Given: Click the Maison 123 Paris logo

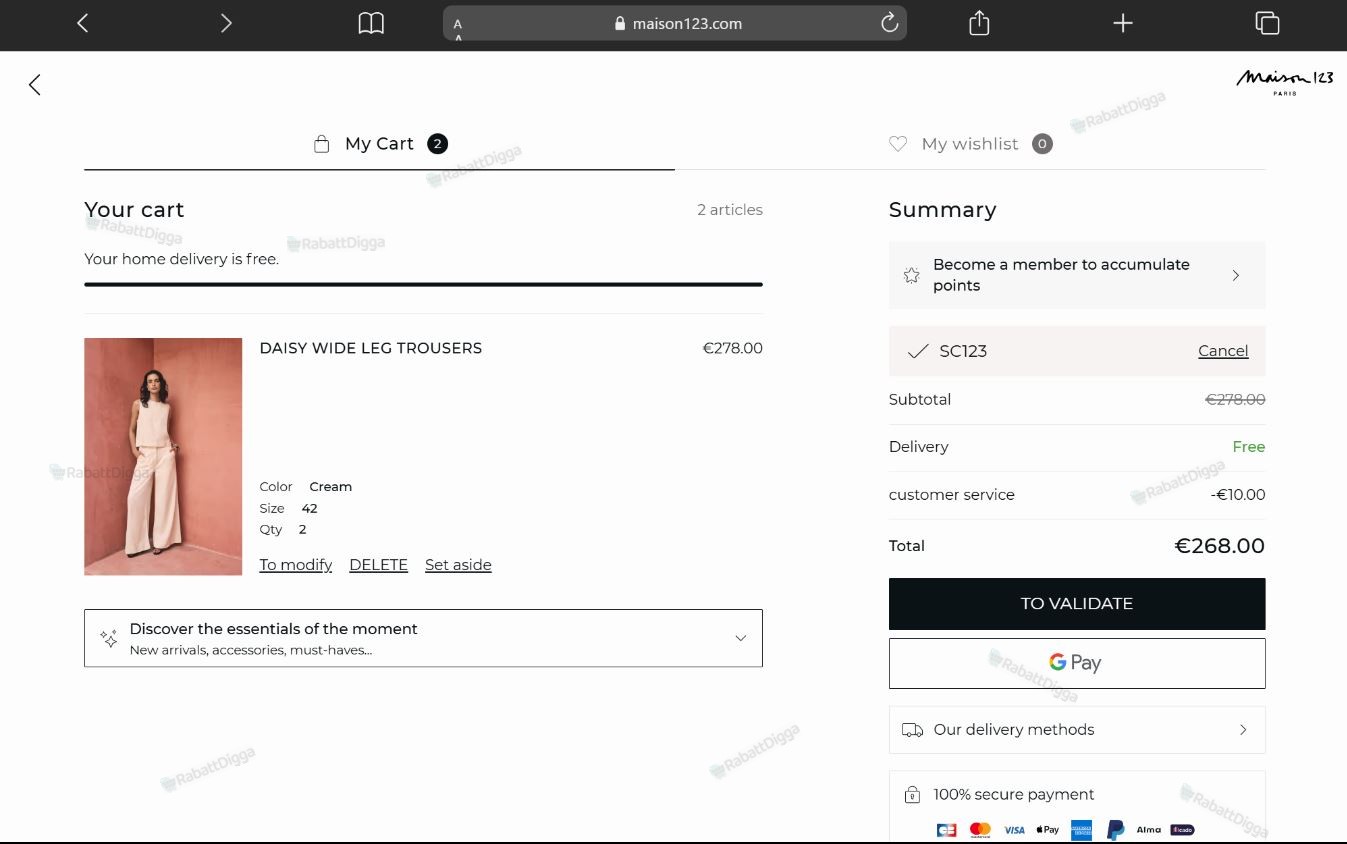Looking at the screenshot, I should coord(1285,81).
